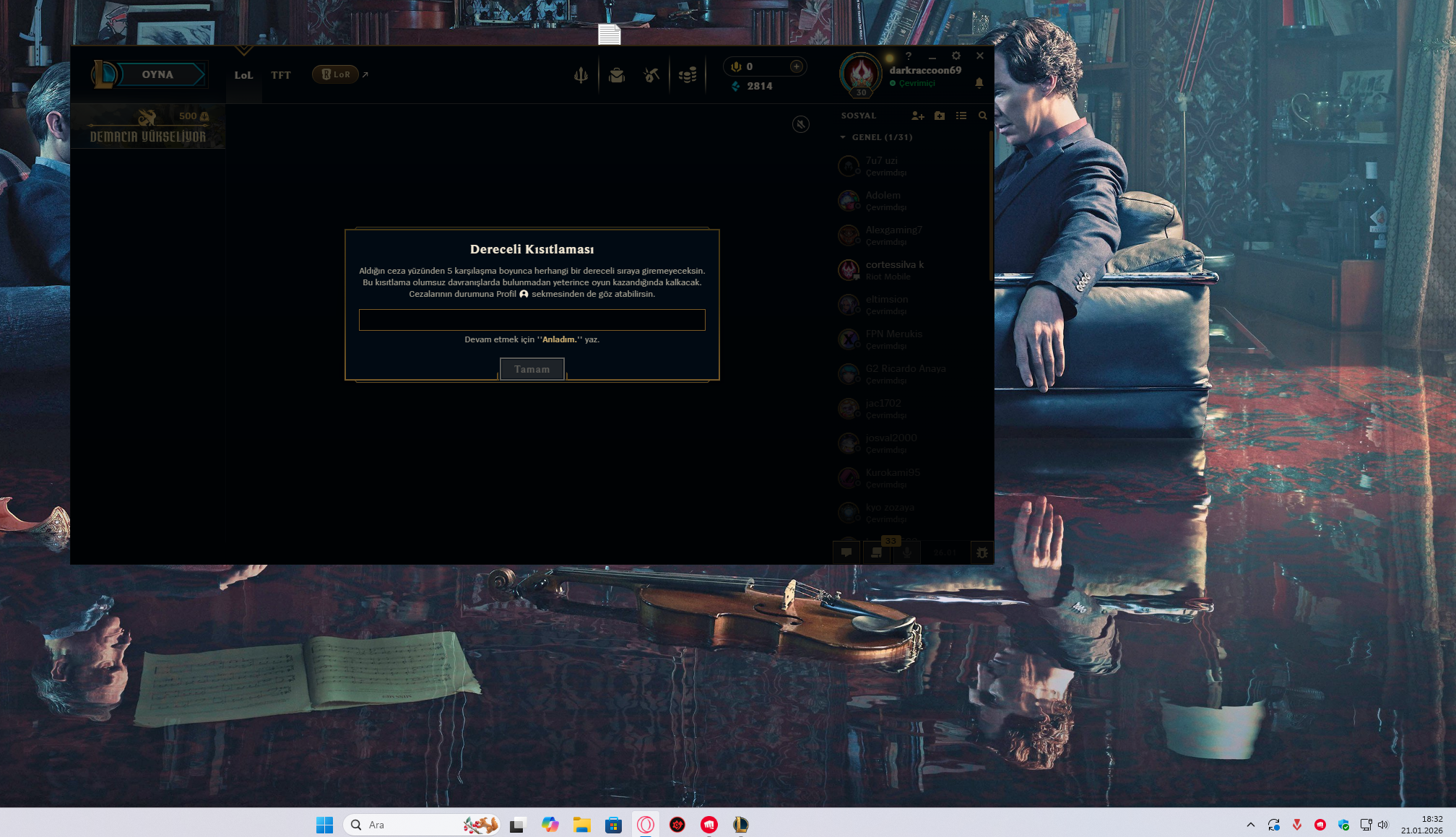Viewport: 1456px width, 837px height.
Task: Open the collection backpack icon
Action: pyautogui.click(x=617, y=75)
